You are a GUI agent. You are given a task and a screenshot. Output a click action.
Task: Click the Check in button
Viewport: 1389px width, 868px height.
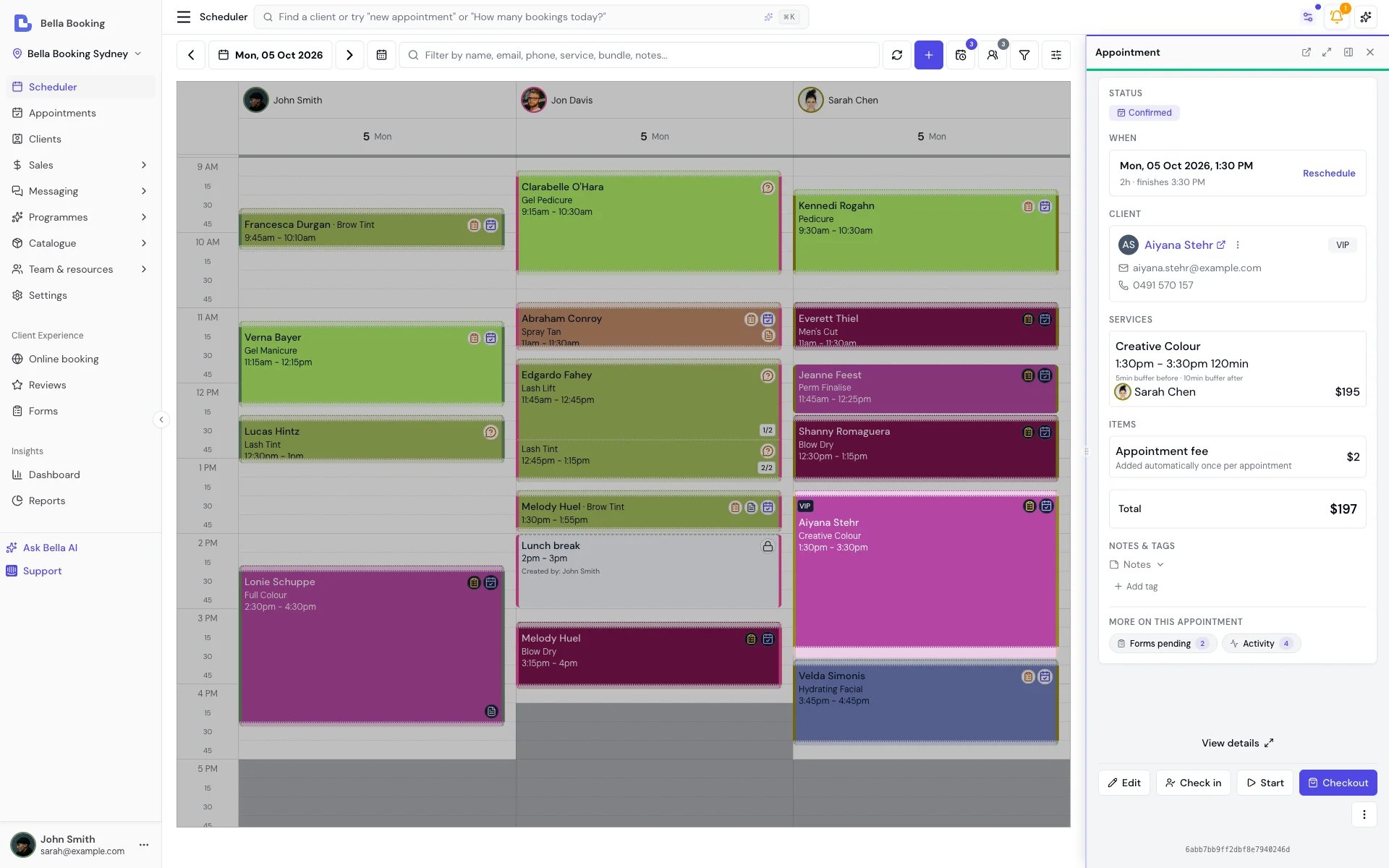click(1193, 783)
